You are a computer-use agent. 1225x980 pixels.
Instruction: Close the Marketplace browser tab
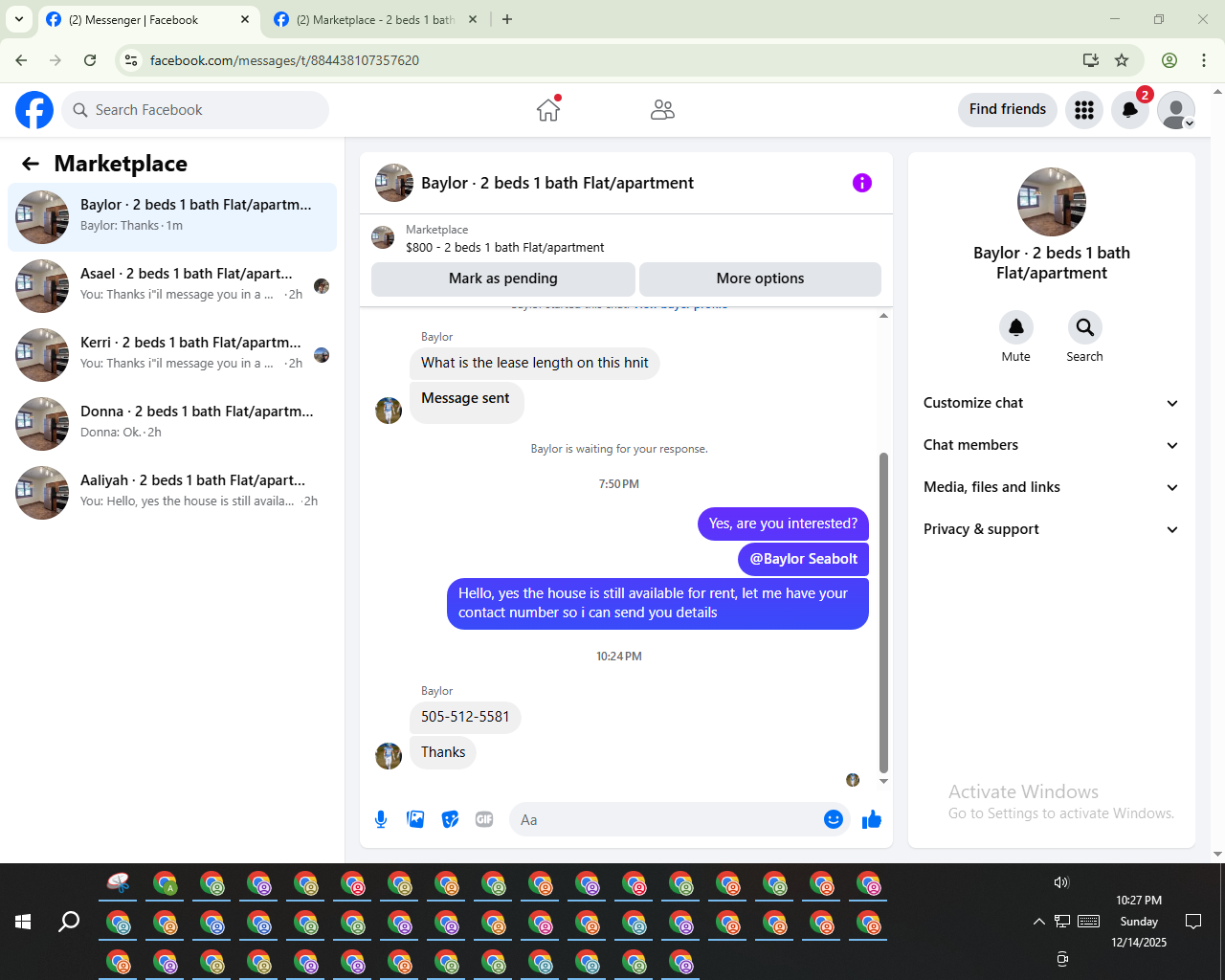point(472,19)
